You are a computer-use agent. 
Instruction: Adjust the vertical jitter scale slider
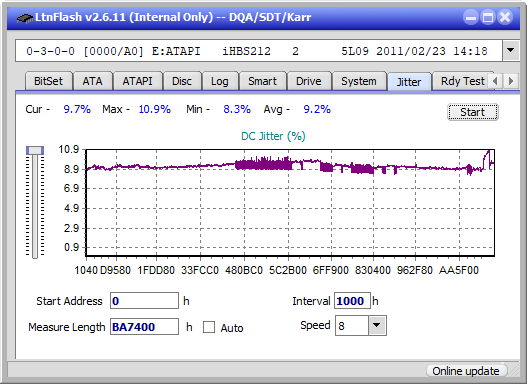point(35,151)
